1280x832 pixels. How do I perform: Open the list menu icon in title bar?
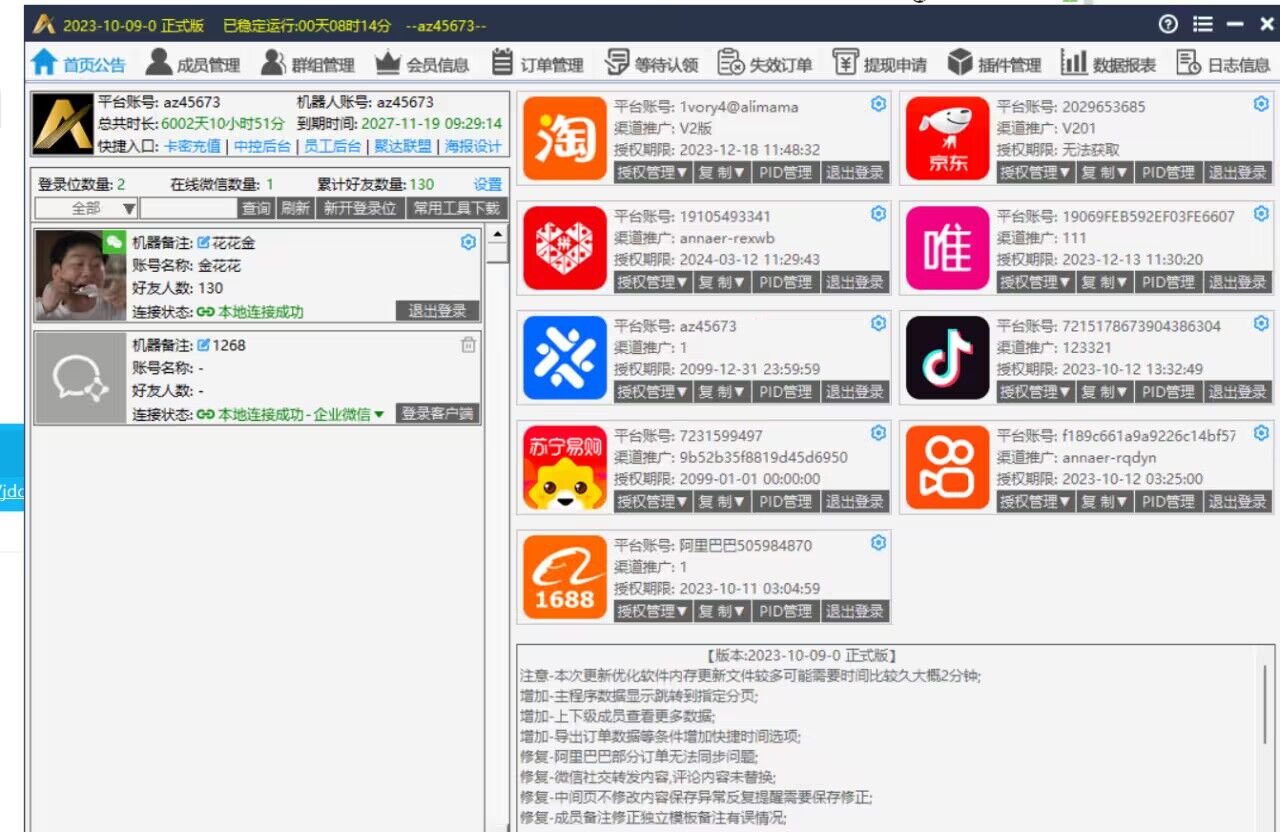click(1203, 24)
